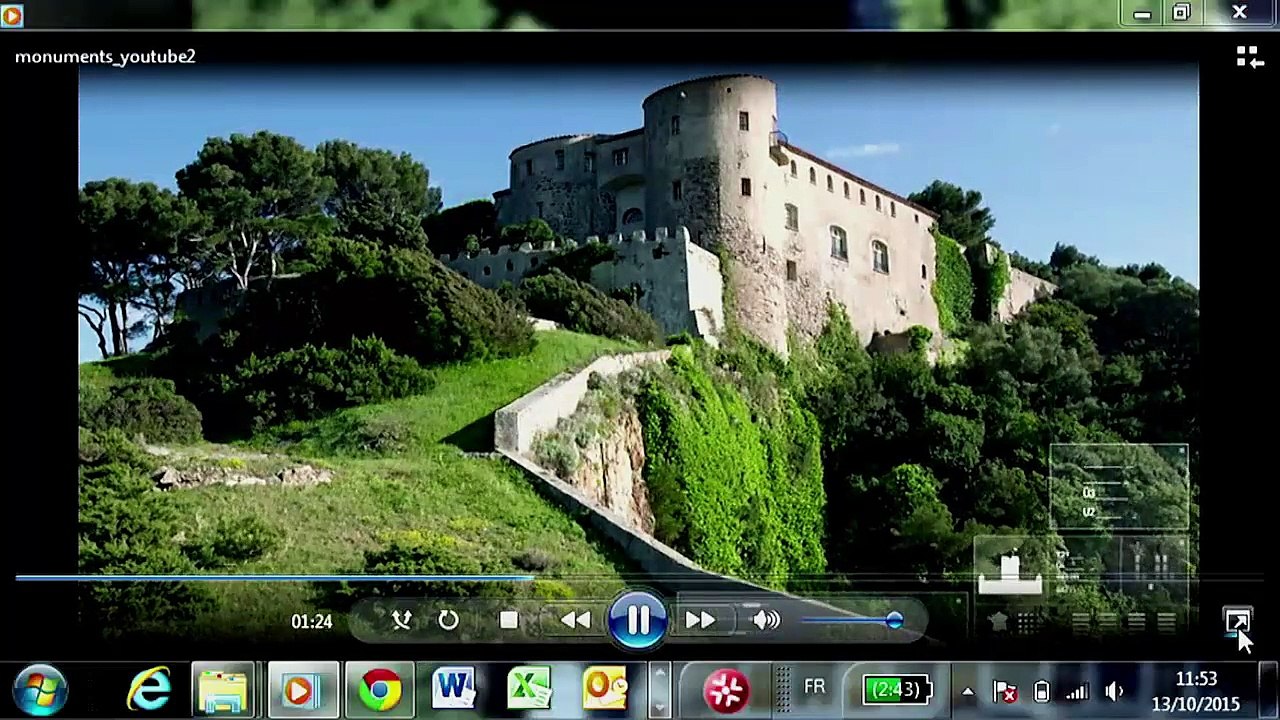Pause the video with the blue pause button
Screen dimensions: 1280x720
point(637,620)
